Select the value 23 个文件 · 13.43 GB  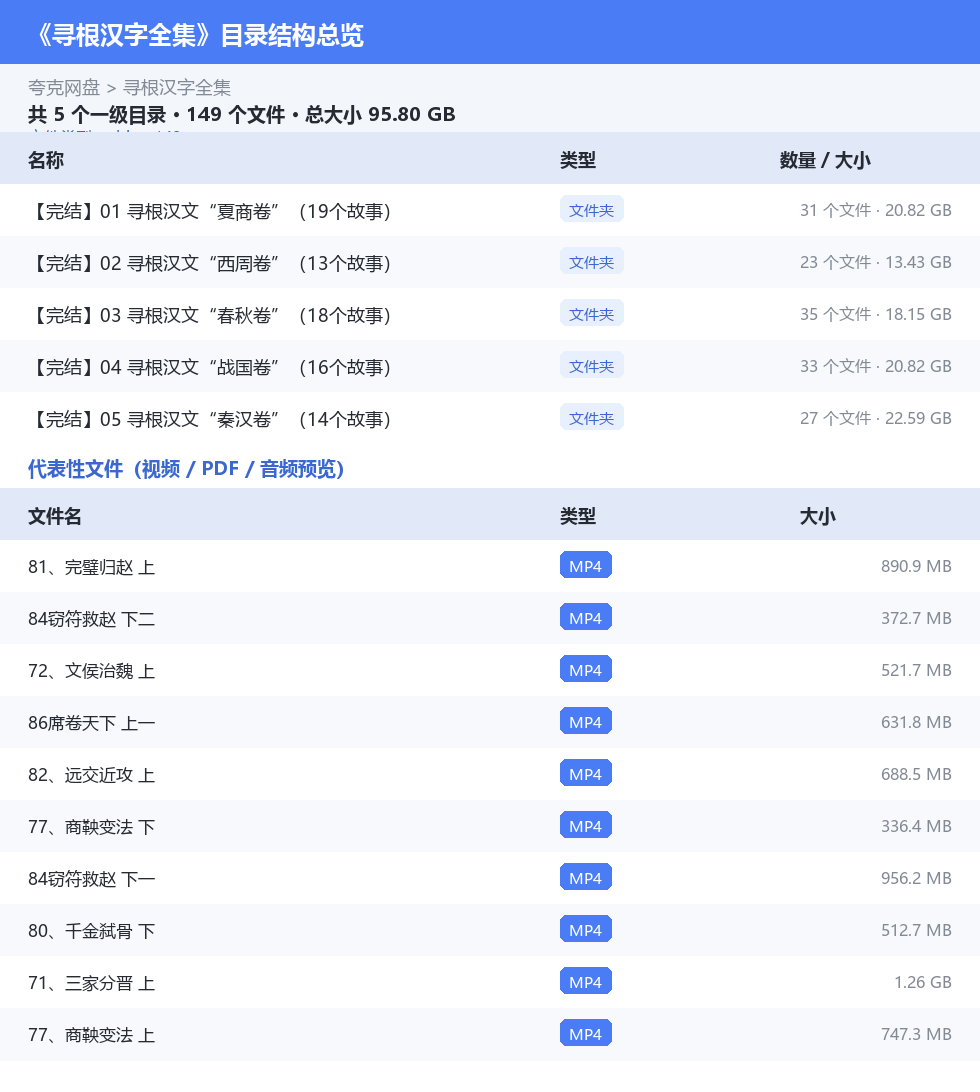pos(876,263)
